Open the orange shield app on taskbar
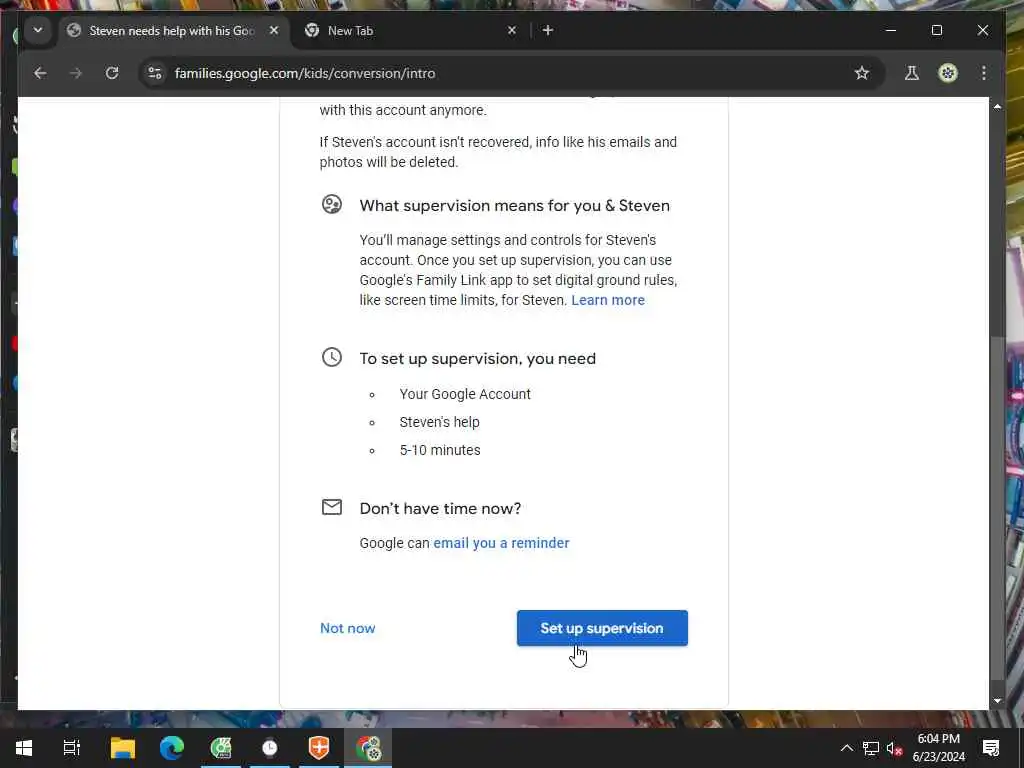Image resolution: width=1024 pixels, height=768 pixels. point(319,748)
